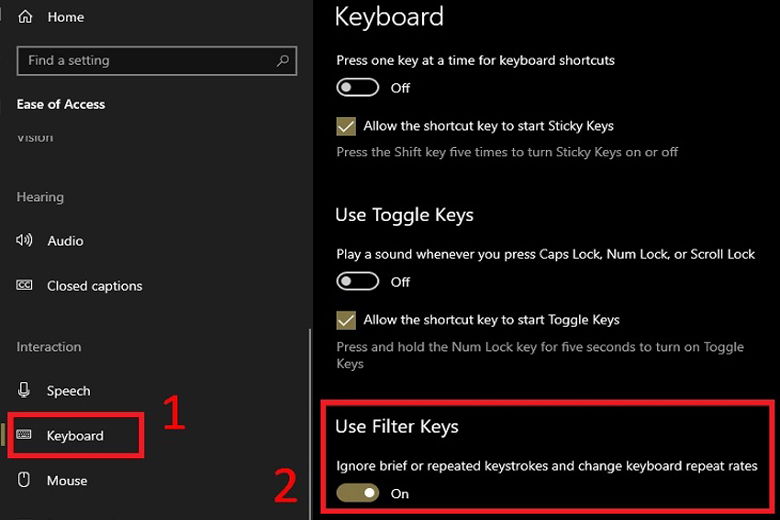The width and height of the screenshot is (780, 520).
Task: Select Mouse in the Interaction section
Action: (67, 481)
